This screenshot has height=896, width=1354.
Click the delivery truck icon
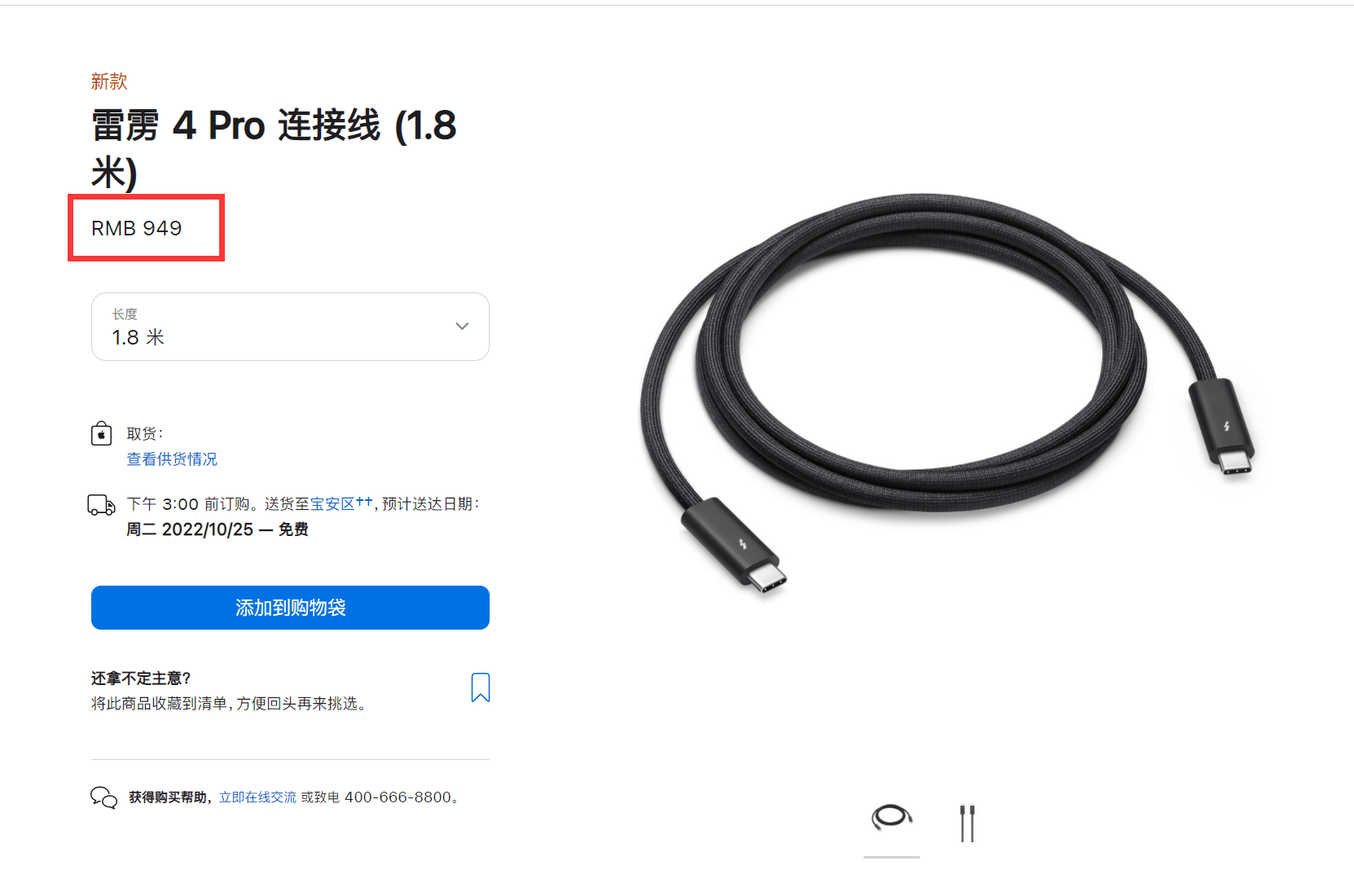click(x=102, y=505)
